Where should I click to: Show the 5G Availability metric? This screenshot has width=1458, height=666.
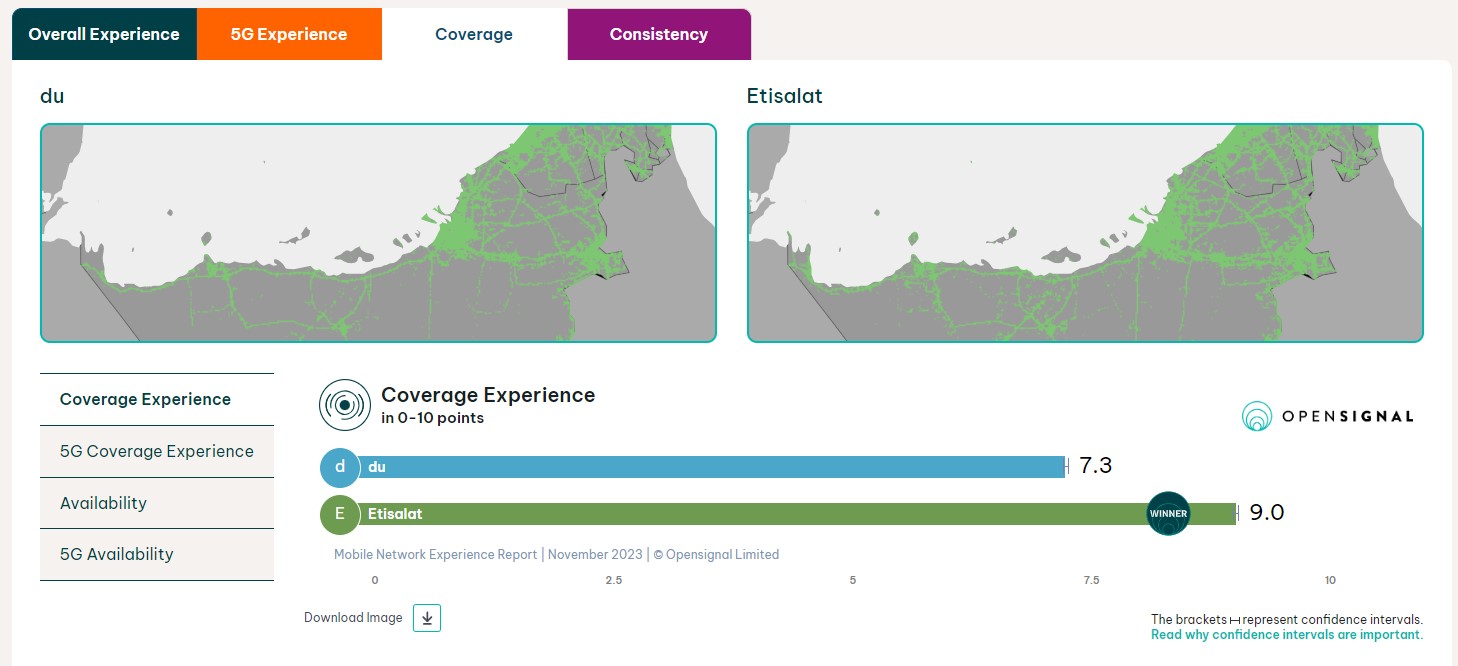pyautogui.click(x=117, y=554)
